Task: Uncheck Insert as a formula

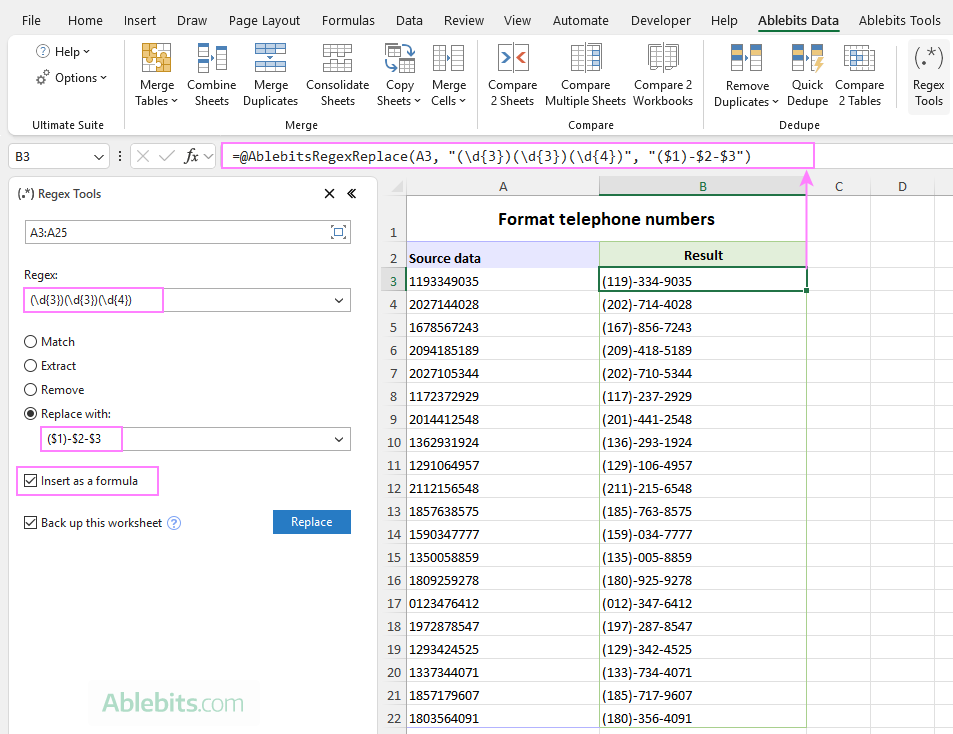Action: (x=30, y=481)
